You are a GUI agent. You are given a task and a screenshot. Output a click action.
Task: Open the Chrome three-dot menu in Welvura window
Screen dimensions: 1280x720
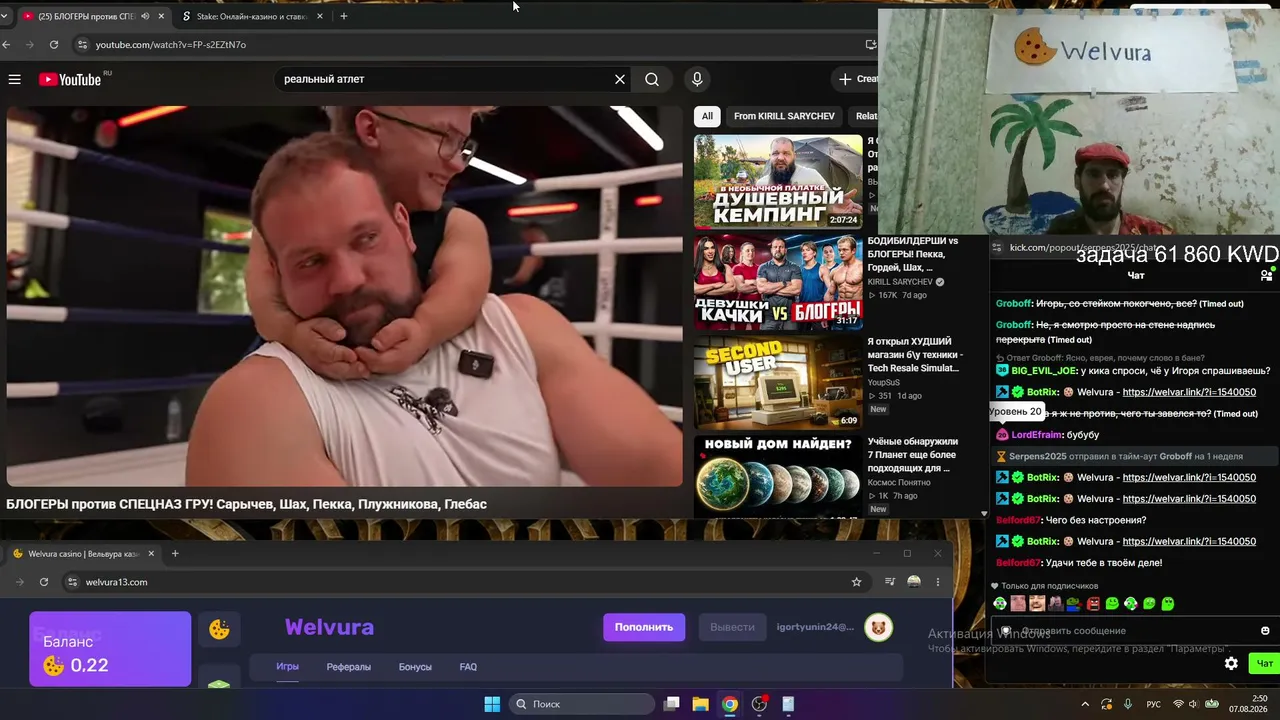[938, 582]
